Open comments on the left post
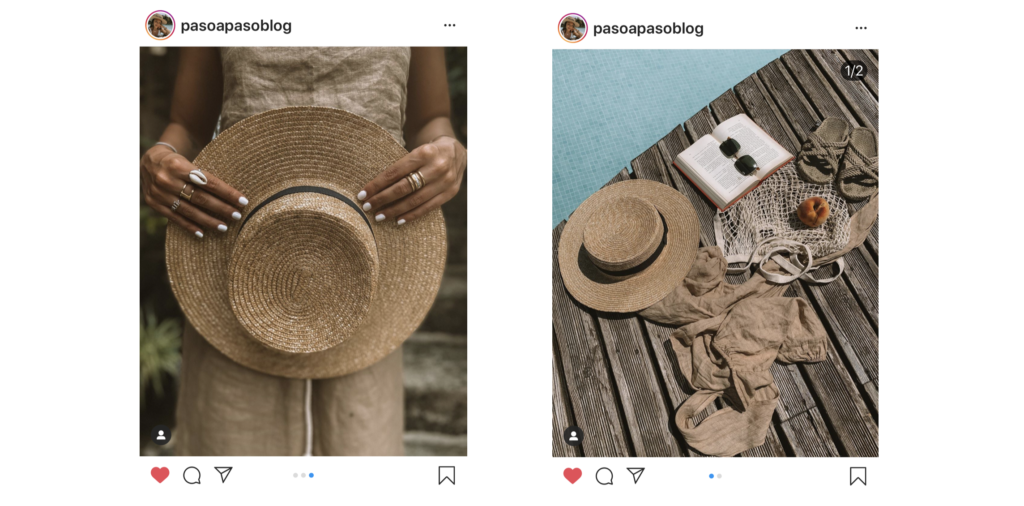1024x506 pixels. (x=191, y=475)
